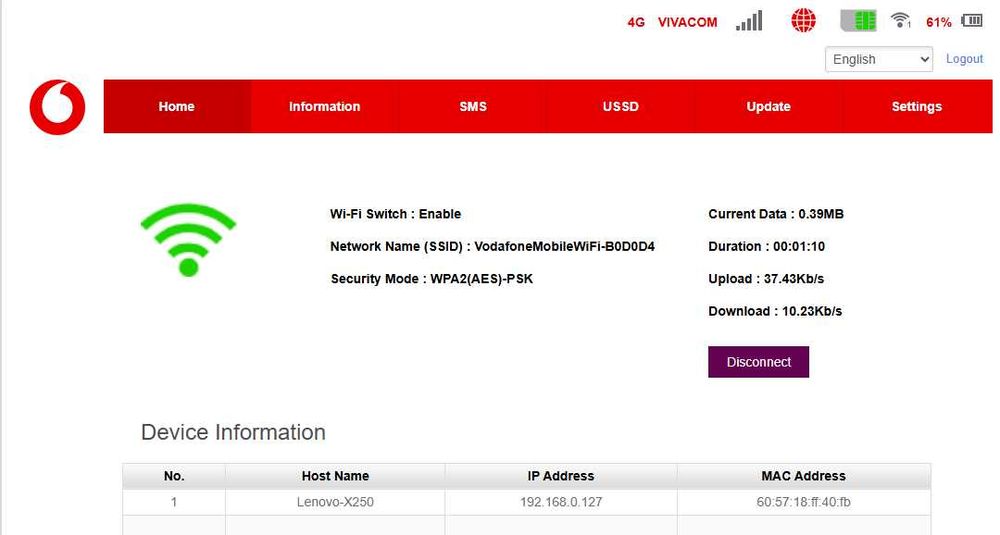Open the English language dropdown

click(x=878, y=59)
